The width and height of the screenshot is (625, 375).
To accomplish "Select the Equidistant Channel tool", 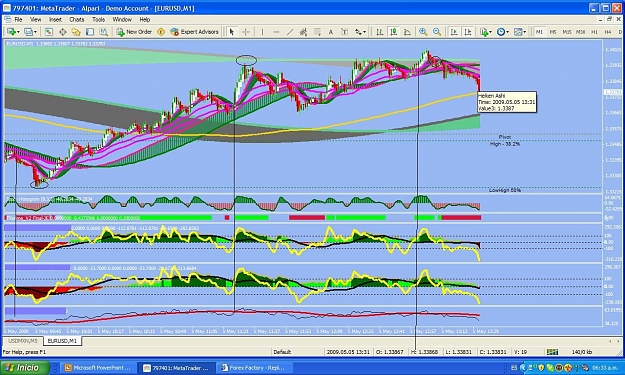I will (303, 32).
